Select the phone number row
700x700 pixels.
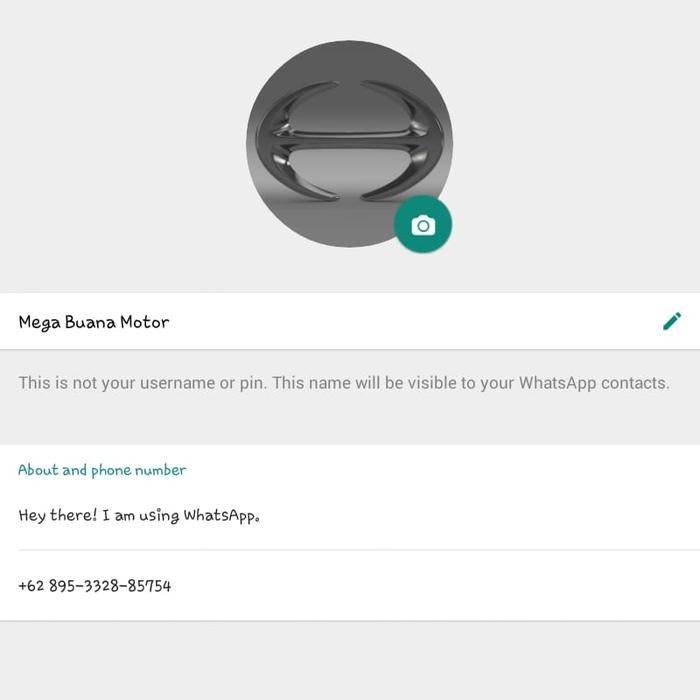pyautogui.click(x=350, y=586)
